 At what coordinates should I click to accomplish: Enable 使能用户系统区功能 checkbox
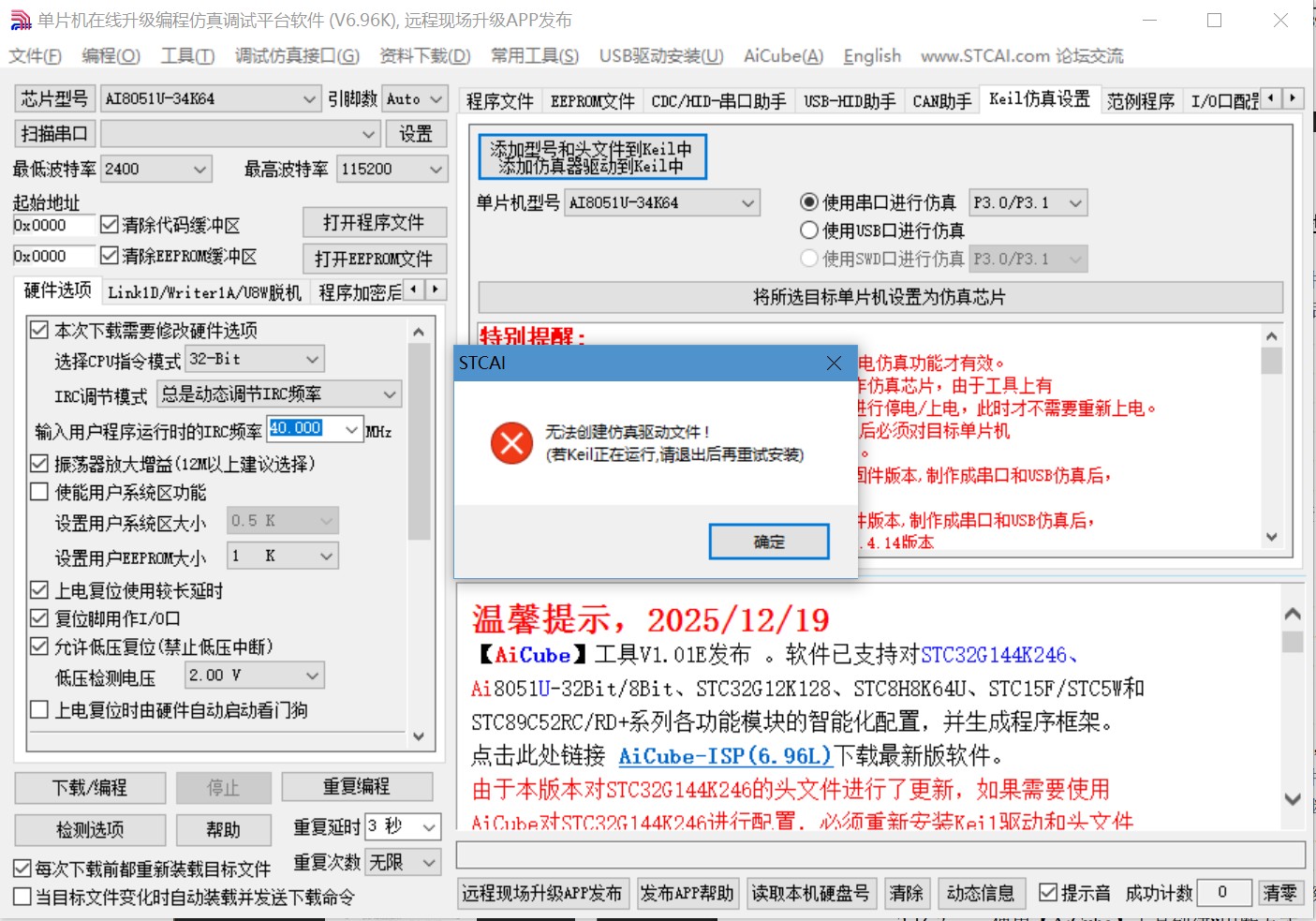(38, 491)
